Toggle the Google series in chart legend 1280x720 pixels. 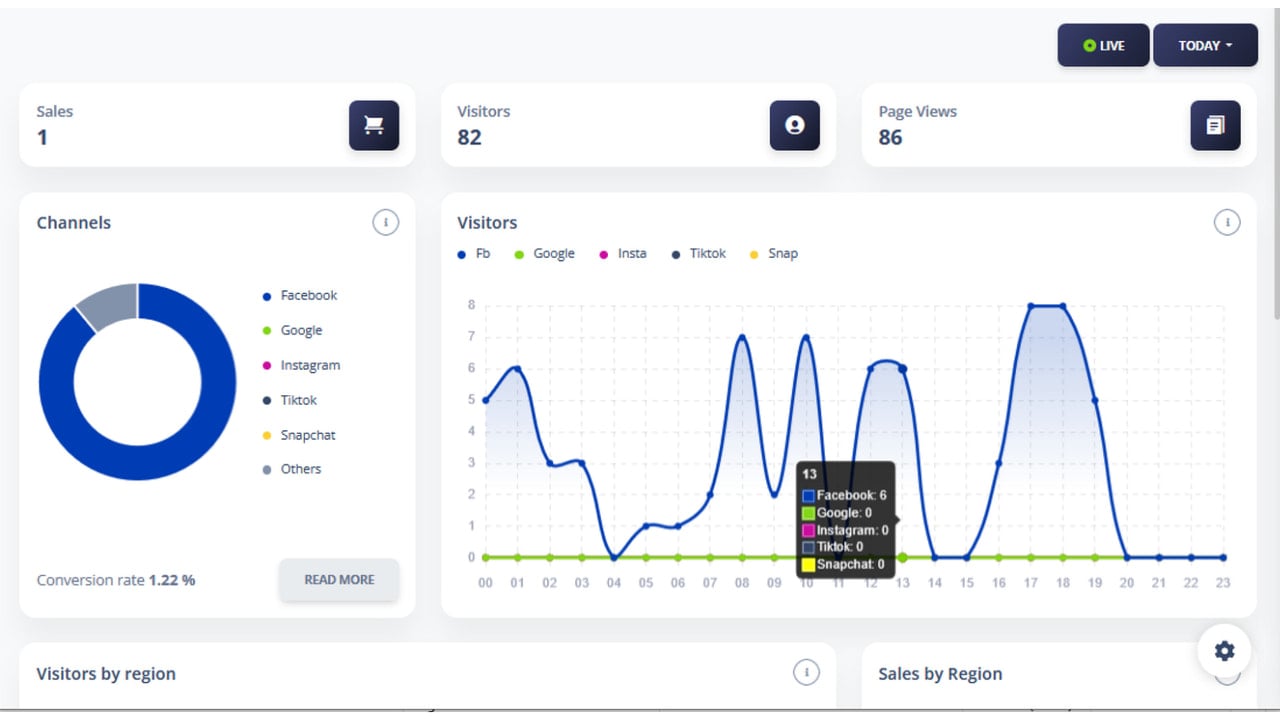(x=544, y=254)
